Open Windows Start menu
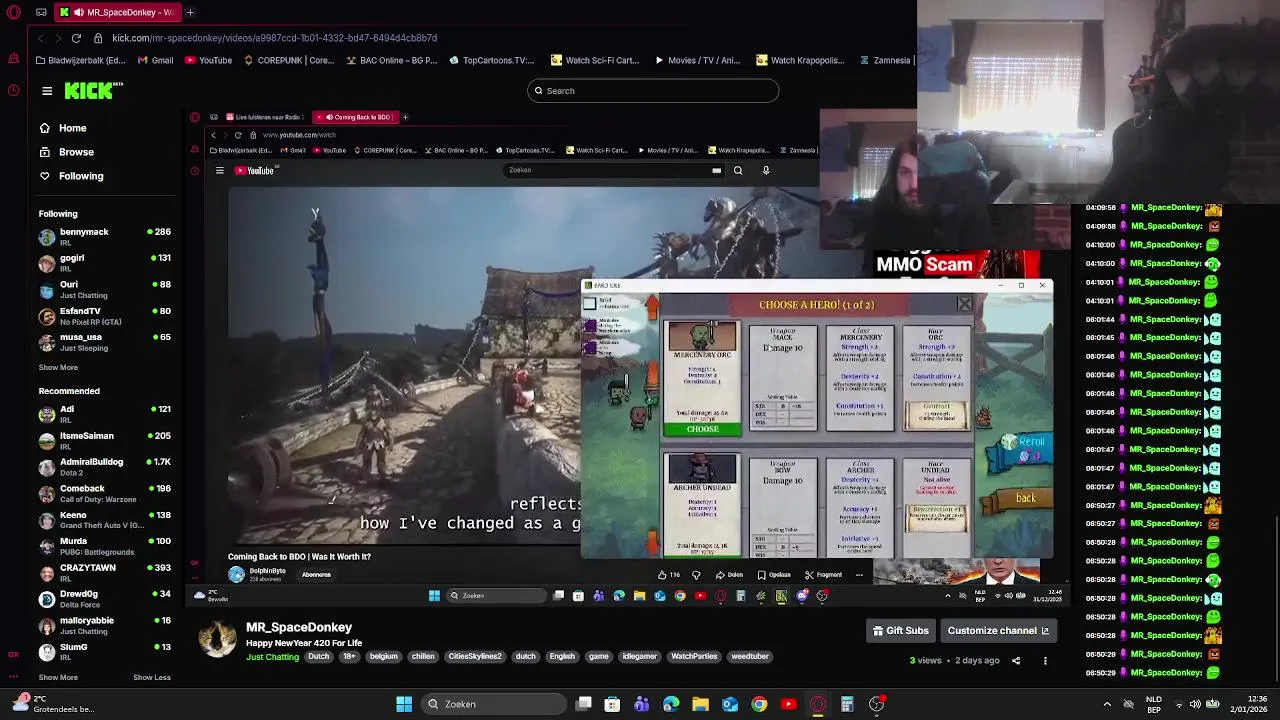The height and width of the screenshot is (720, 1280). point(404,704)
